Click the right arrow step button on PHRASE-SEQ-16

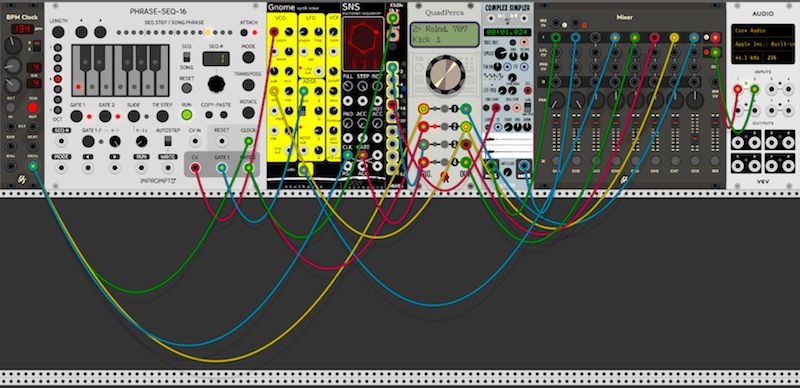click(101, 32)
